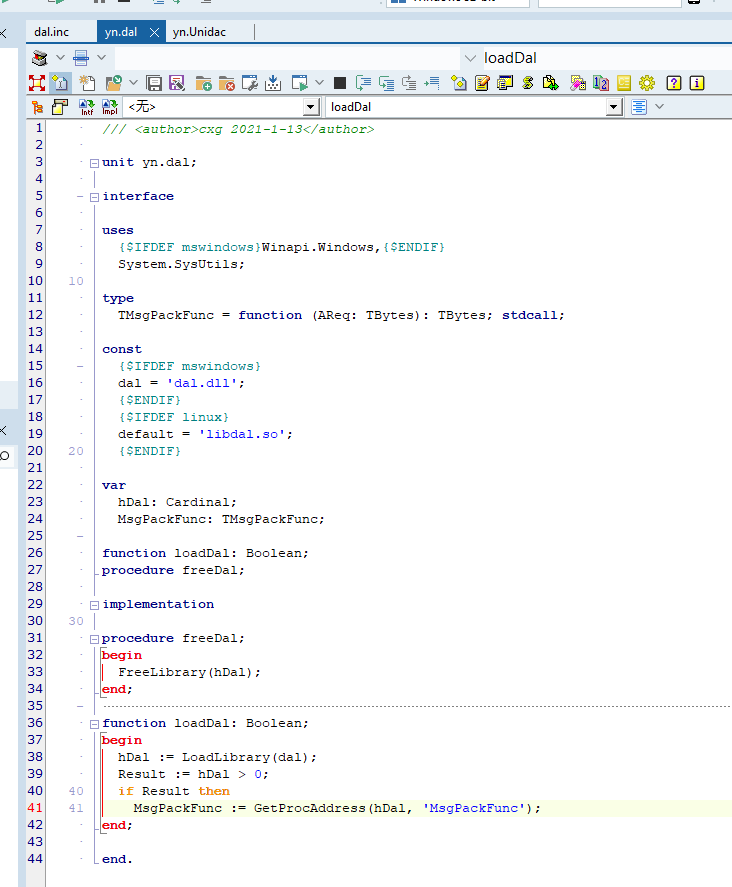The height and width of the screenshot is (887, 732).
Task: Click the yellow sticky notes icon
Action: [x=59, y=107]
